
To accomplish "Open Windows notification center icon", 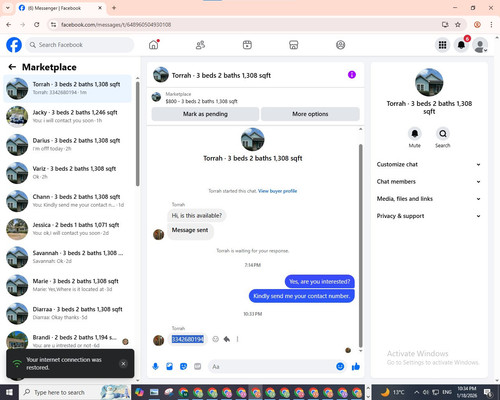I will [x=489, y=393].
